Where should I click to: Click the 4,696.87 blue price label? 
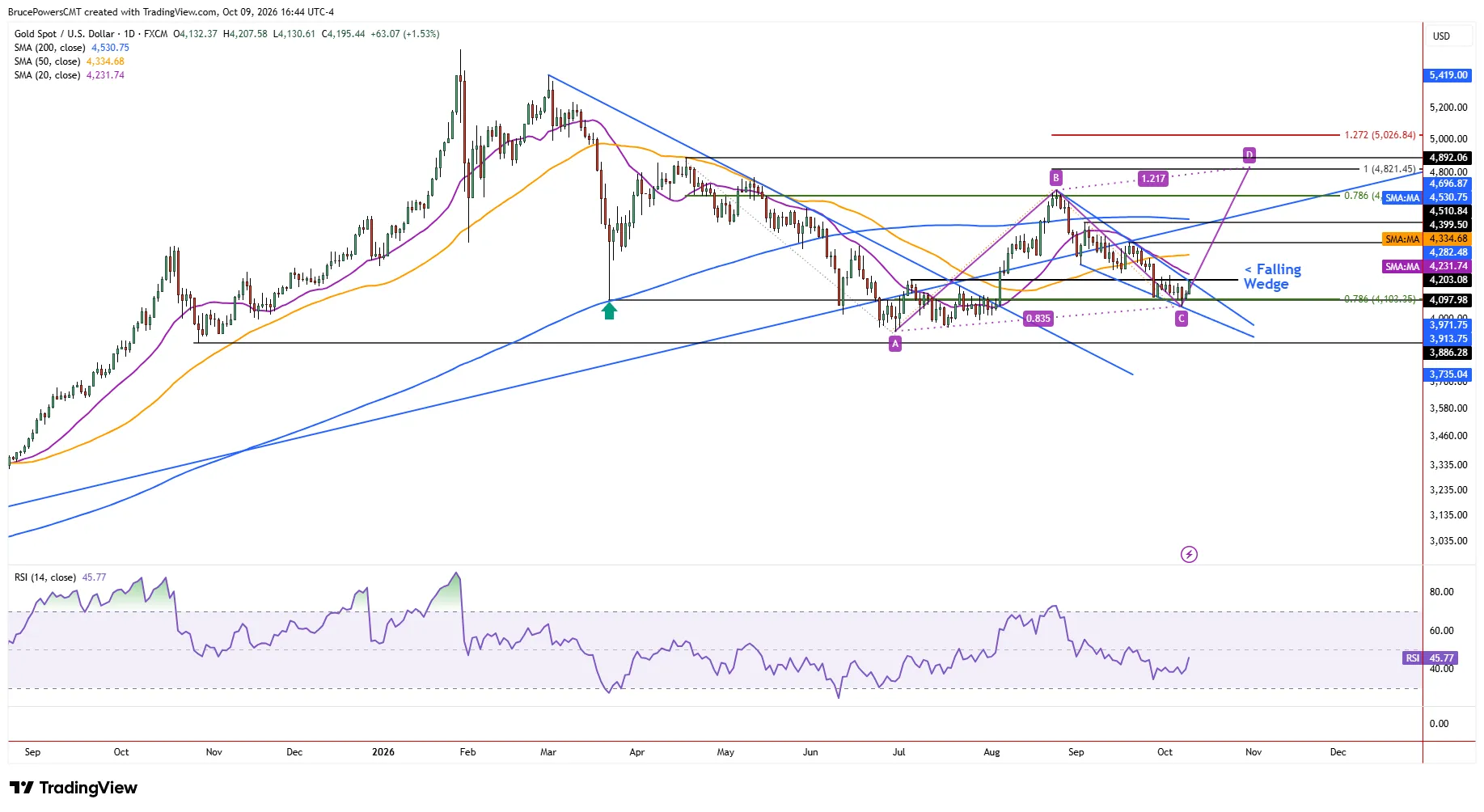pyautogui.click(x=1448, y=184)
